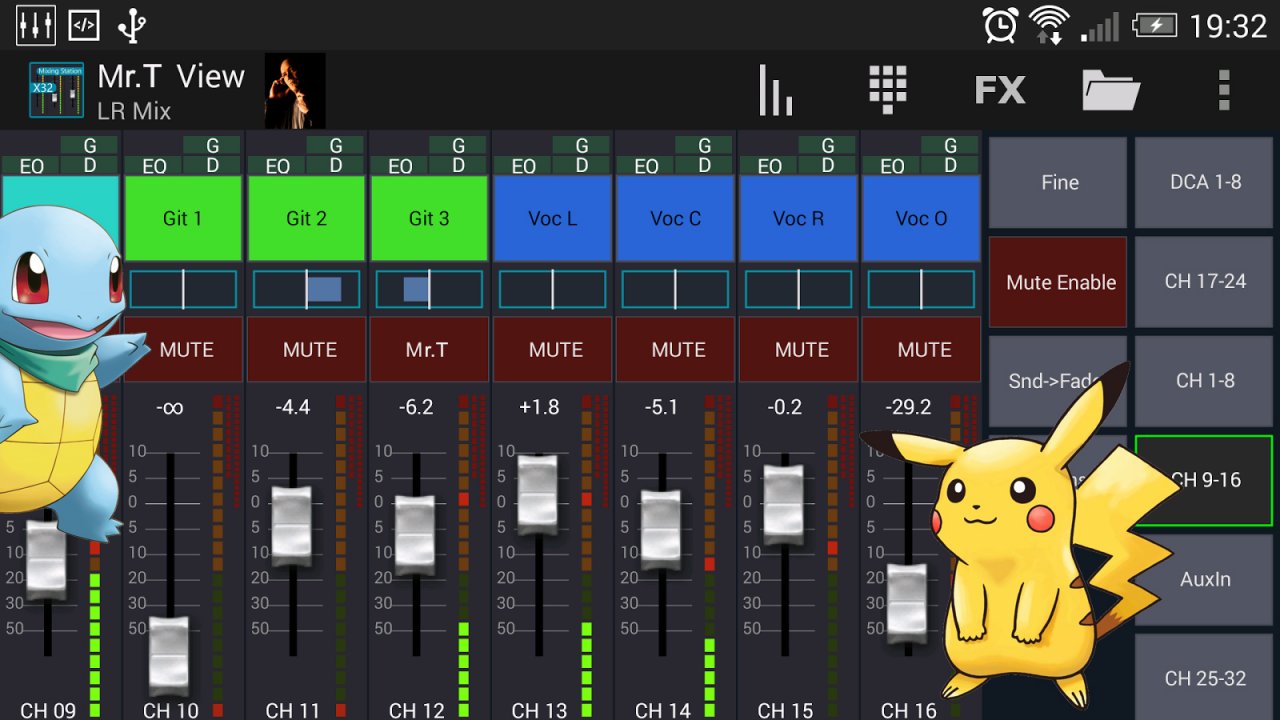1280x720 pixels.
Task: Tap the CH 14 fader knob
Action: pyautogui.click(x=661, y=530)
